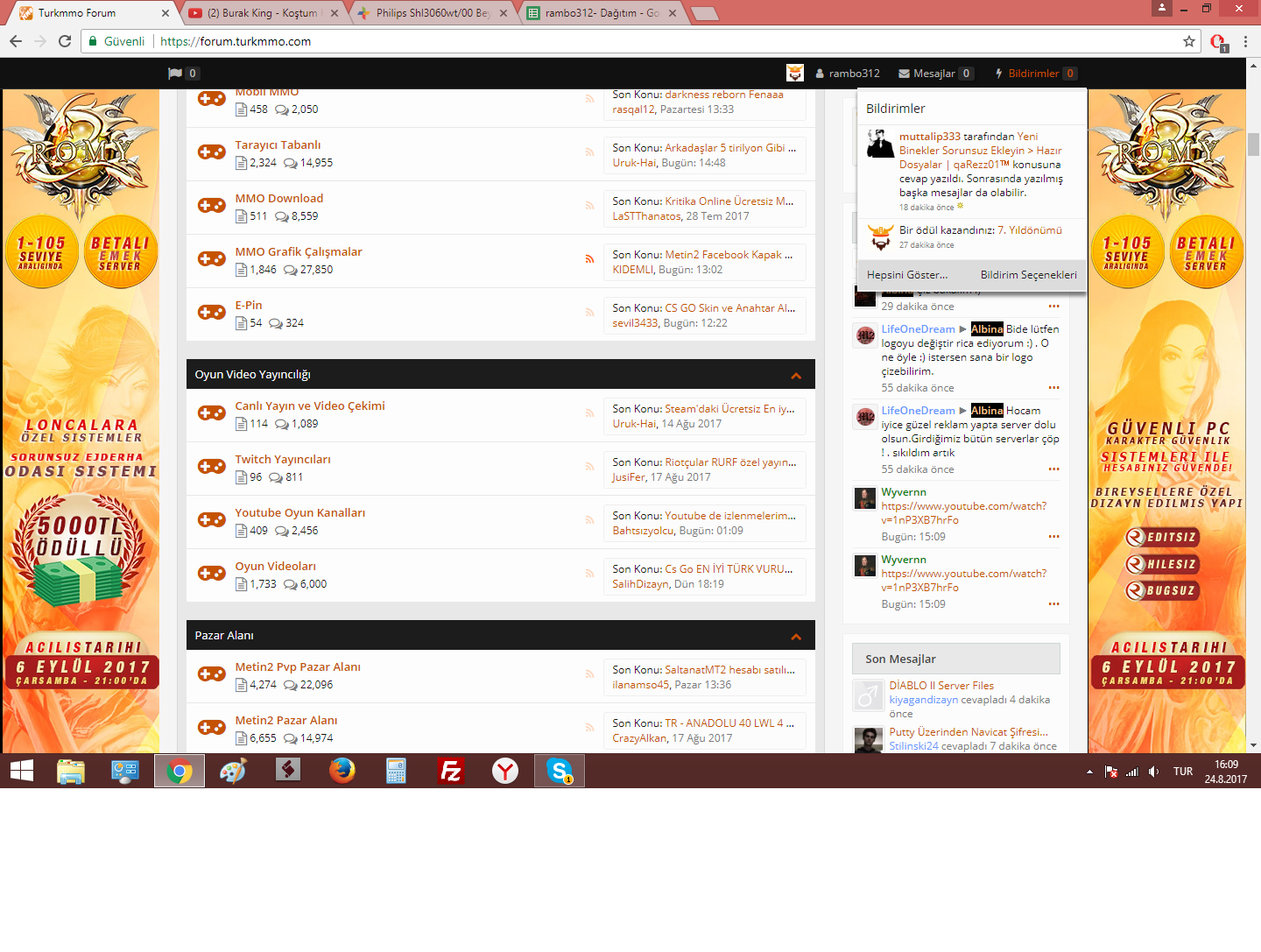Click the scrollbar down arrow

coord(1253,745)
